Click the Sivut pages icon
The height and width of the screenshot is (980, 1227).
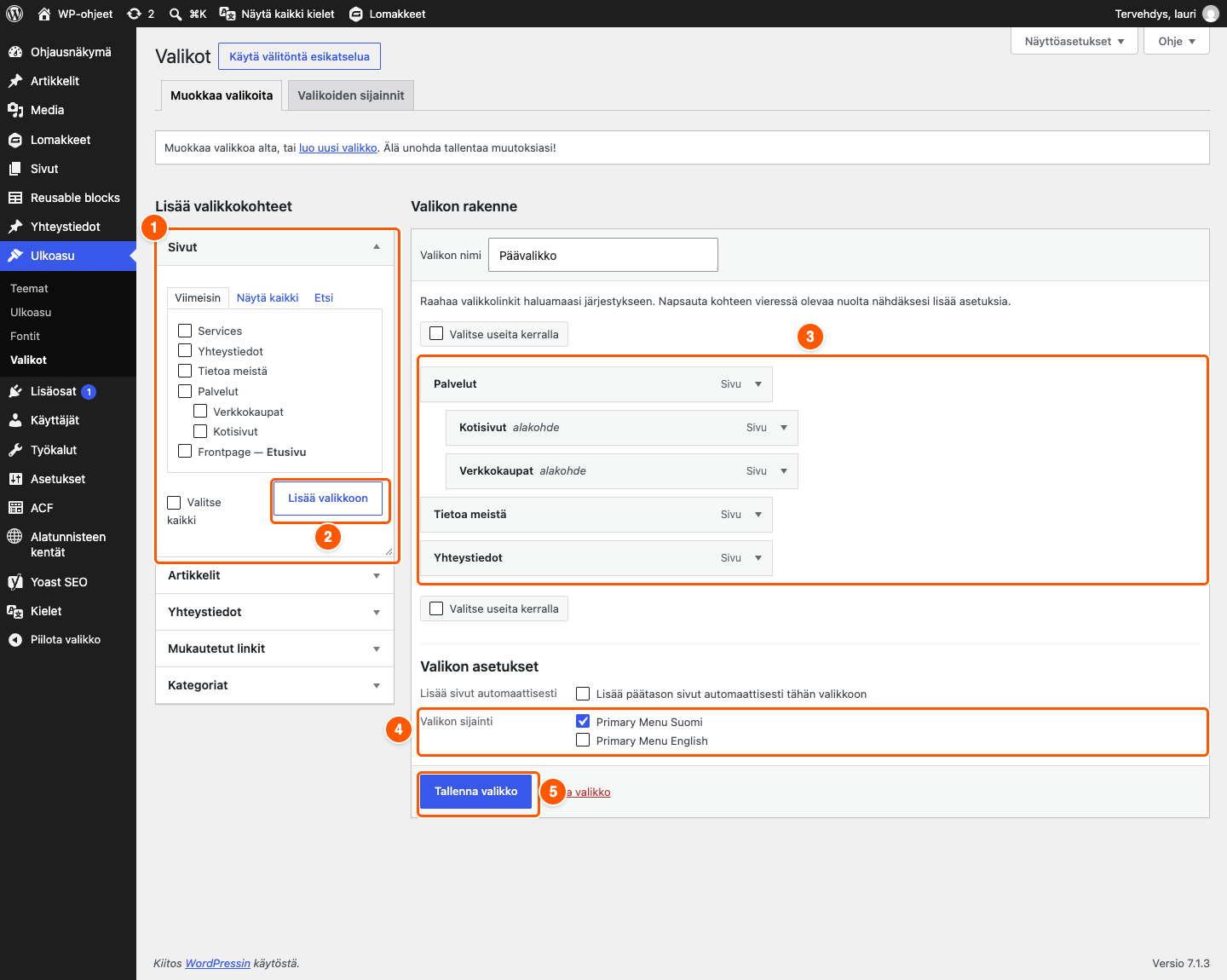15,169
